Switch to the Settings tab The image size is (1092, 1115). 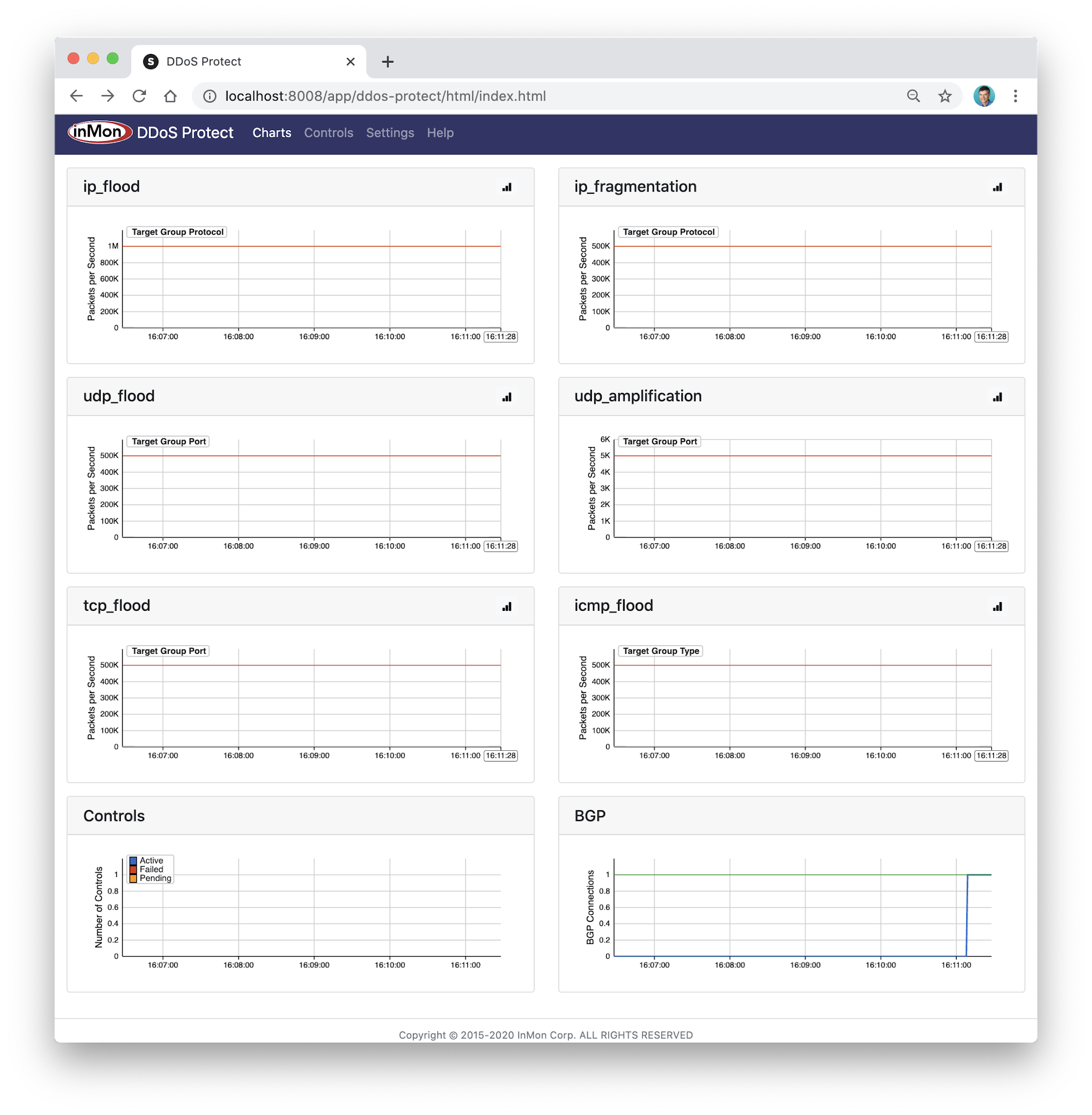click(x=389, y=133)
